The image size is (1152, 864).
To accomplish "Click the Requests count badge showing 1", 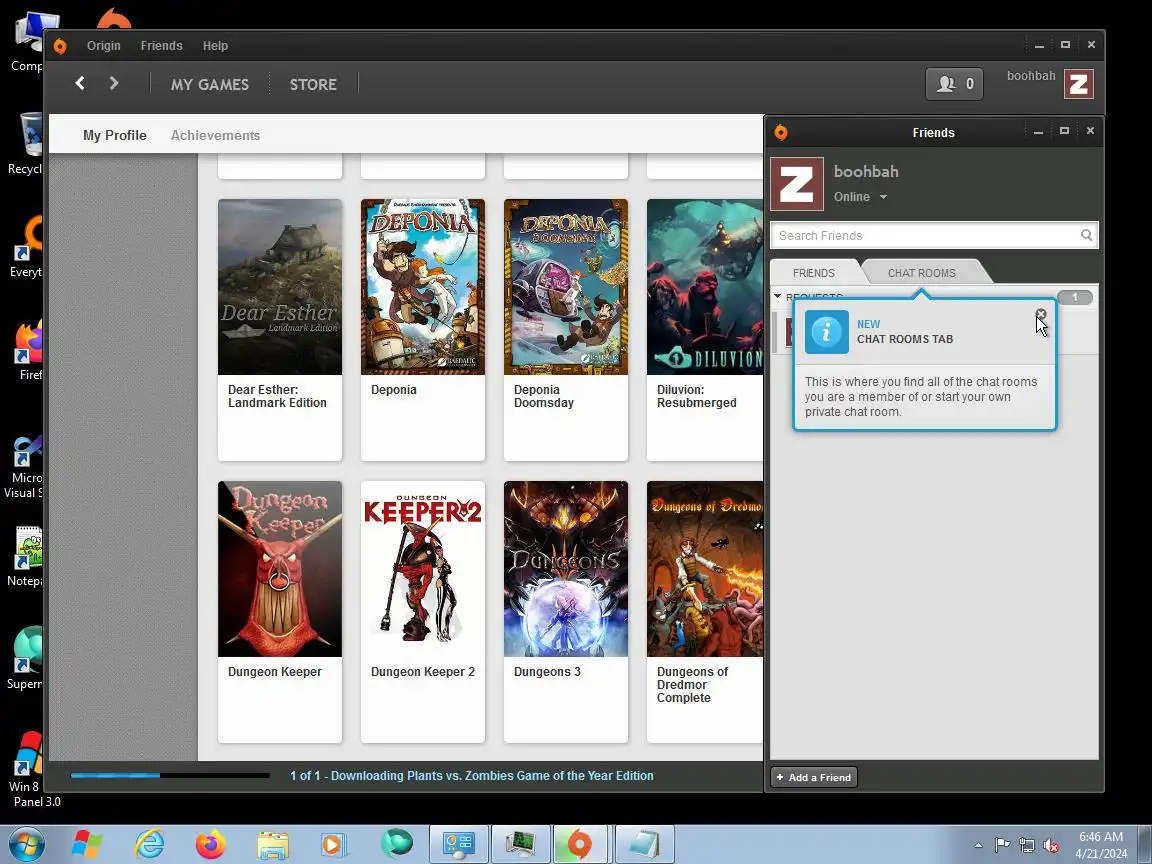I will [1075, 297].
